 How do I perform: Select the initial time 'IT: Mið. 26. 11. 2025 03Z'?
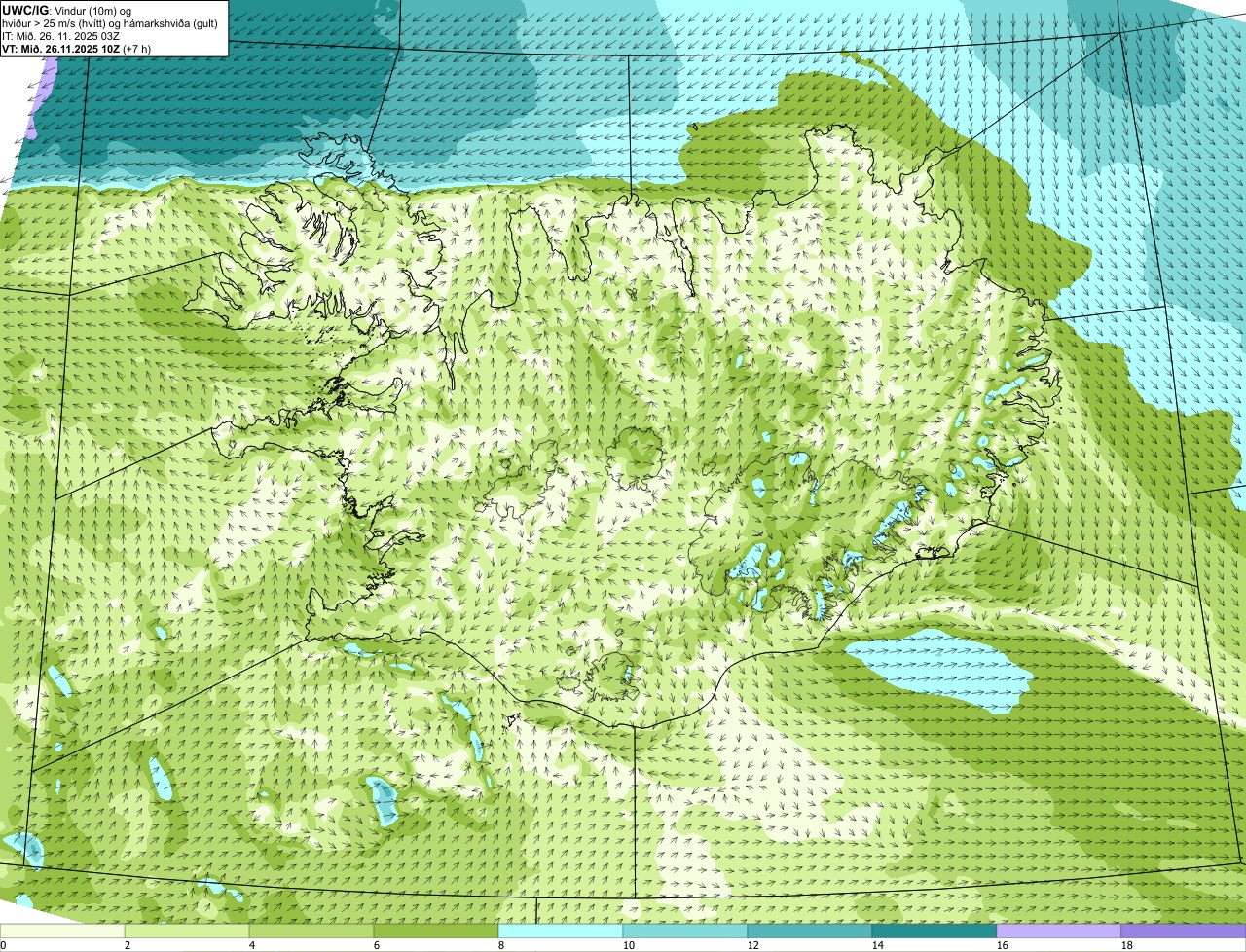coord(61,35)
